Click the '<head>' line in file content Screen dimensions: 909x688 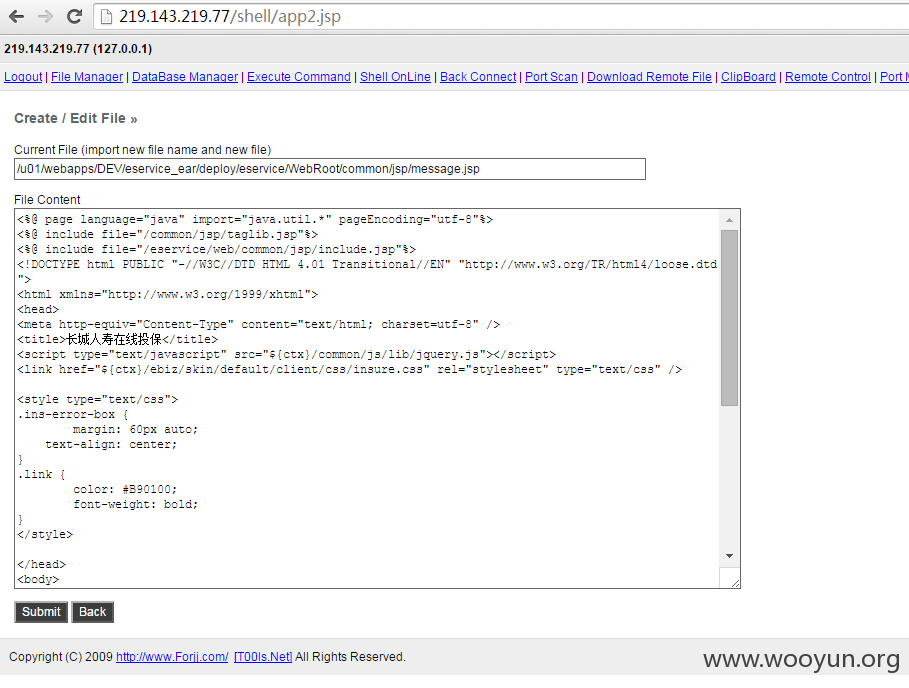pos(38,309)
